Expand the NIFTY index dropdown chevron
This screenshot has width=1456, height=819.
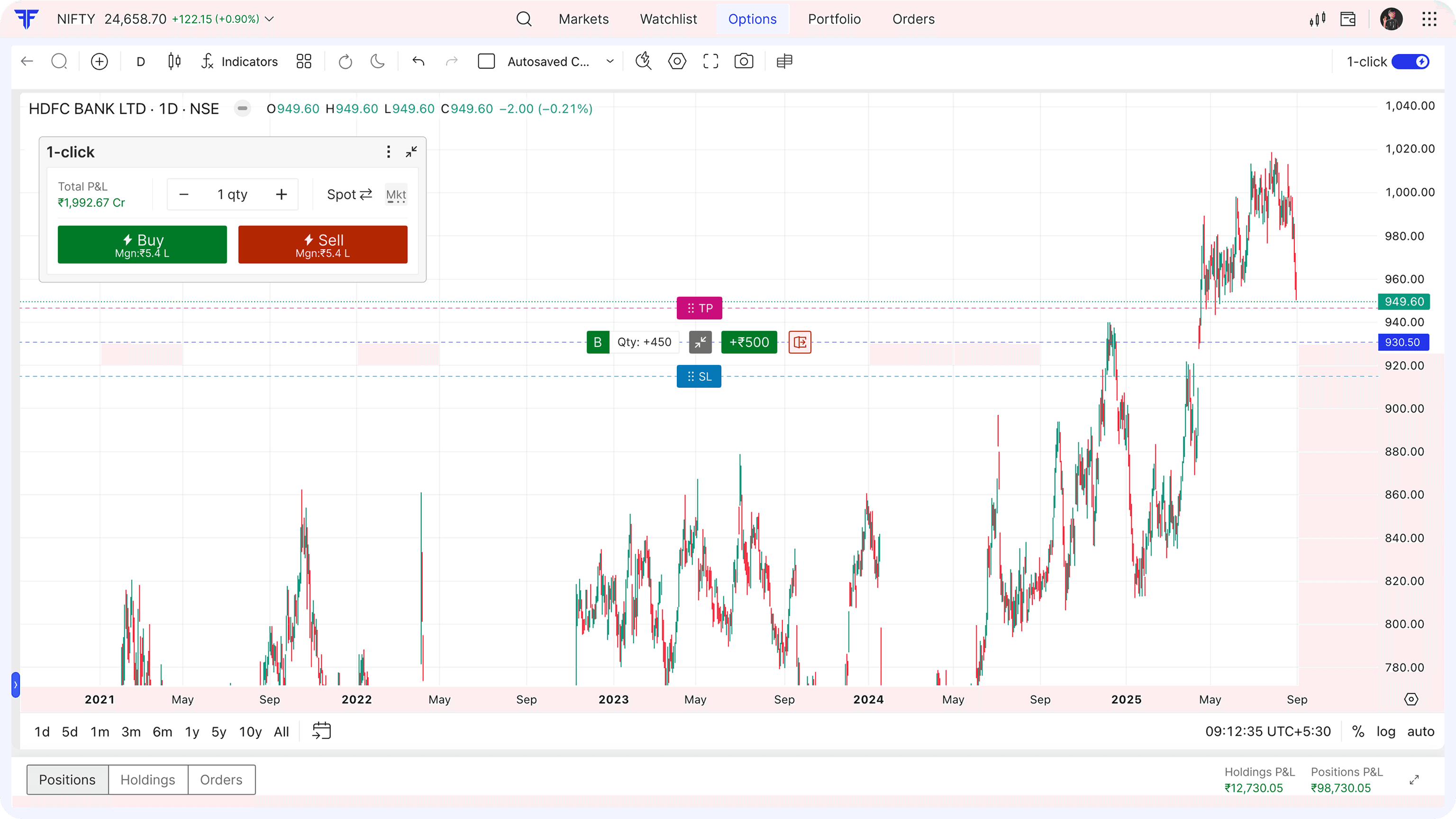(x=270, y=19)
